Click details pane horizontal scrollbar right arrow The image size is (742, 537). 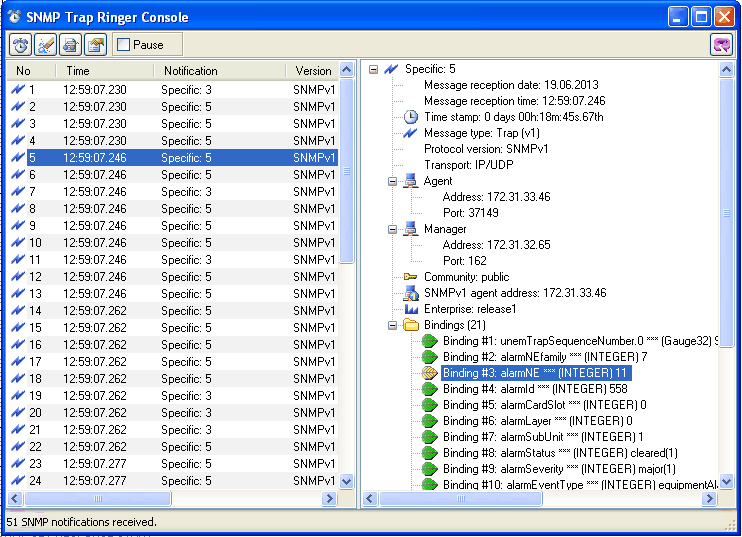click(711, 498)
